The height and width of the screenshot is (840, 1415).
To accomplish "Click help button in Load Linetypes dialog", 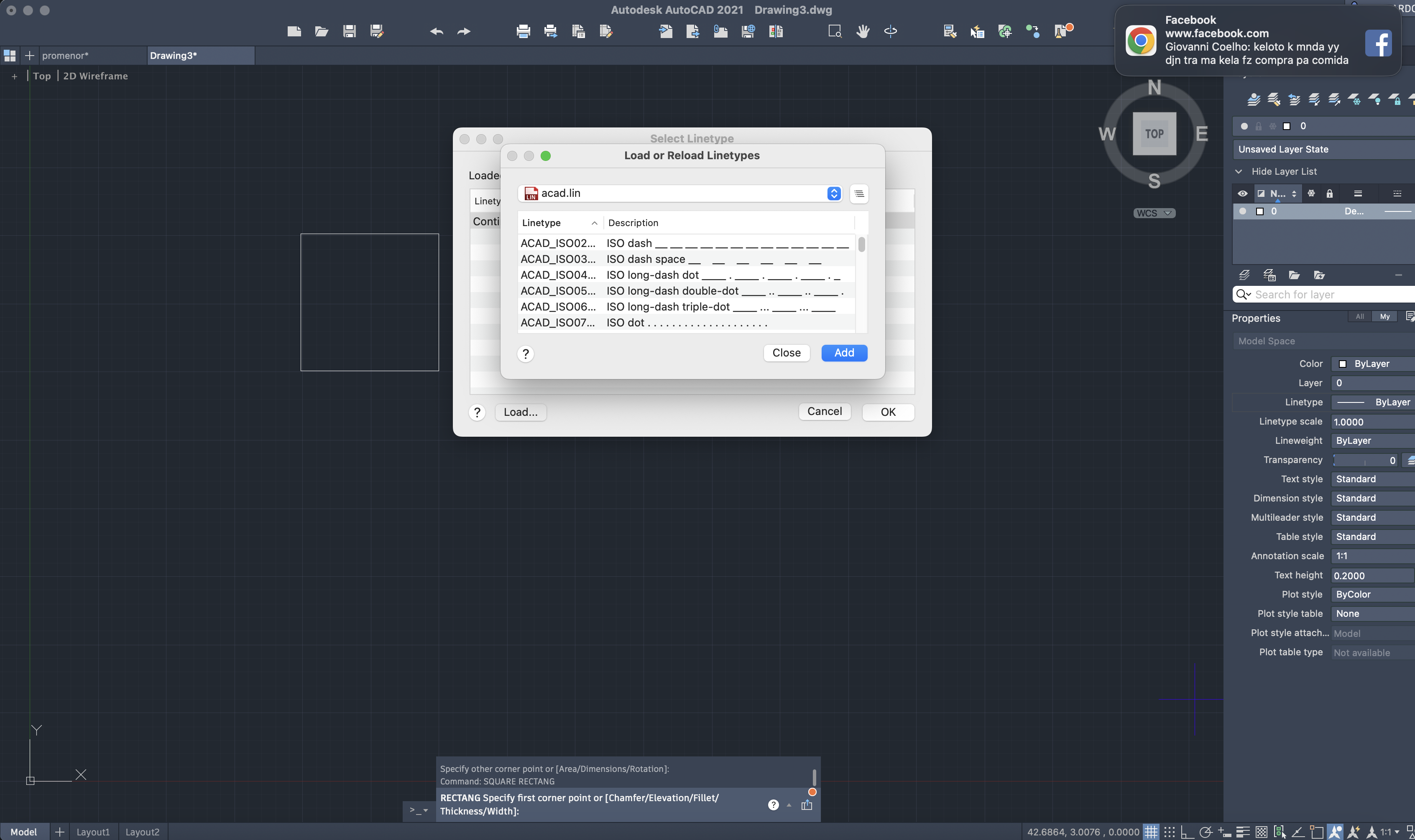I will click(526, 354).
